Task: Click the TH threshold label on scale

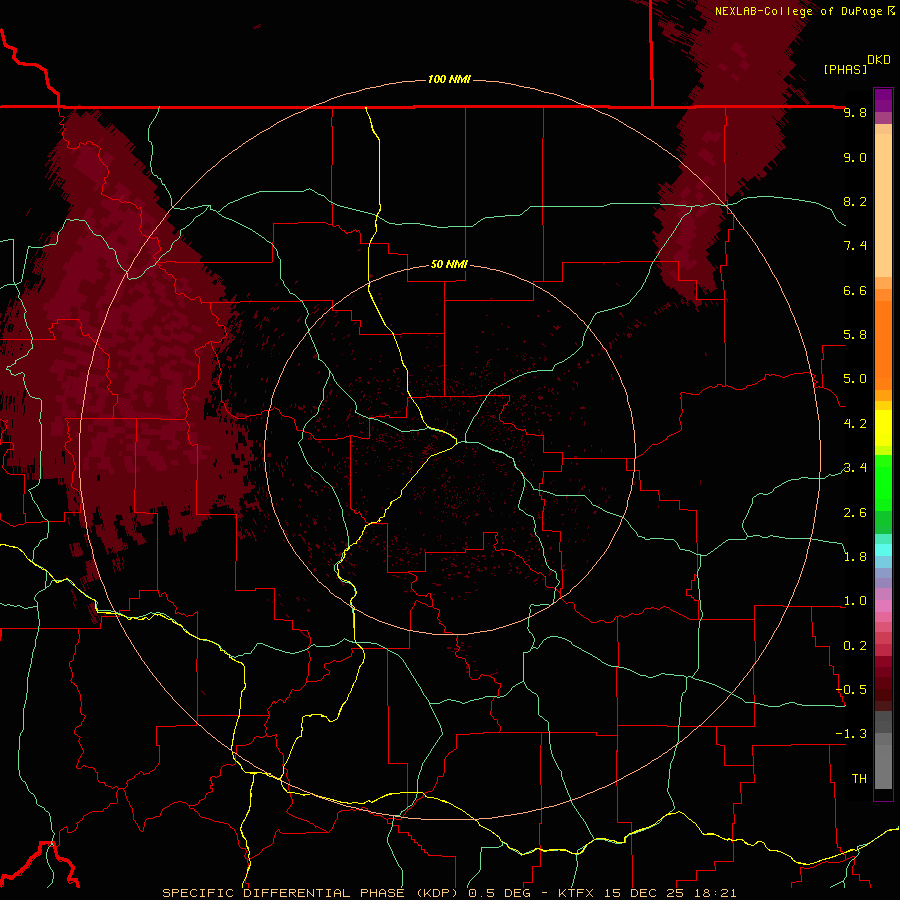Action: [x=859, y=779]
